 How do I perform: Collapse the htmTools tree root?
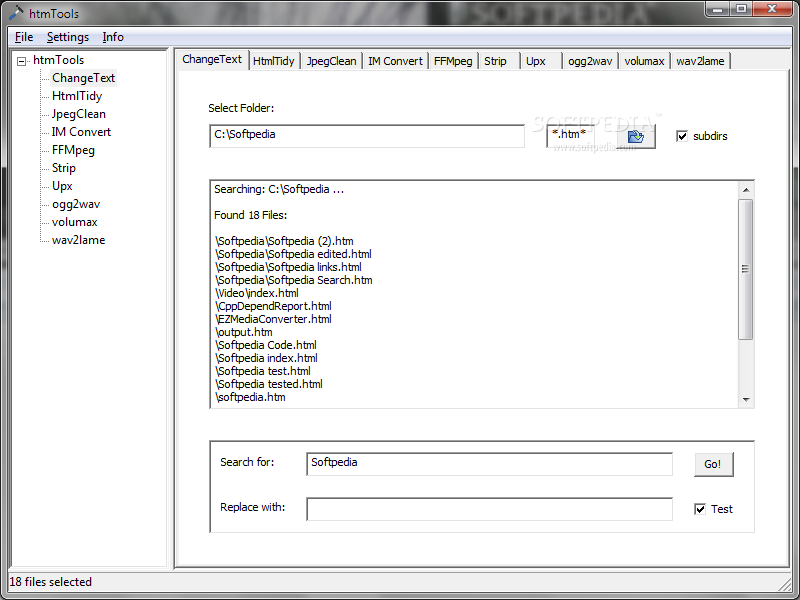(x=21, y=61)
